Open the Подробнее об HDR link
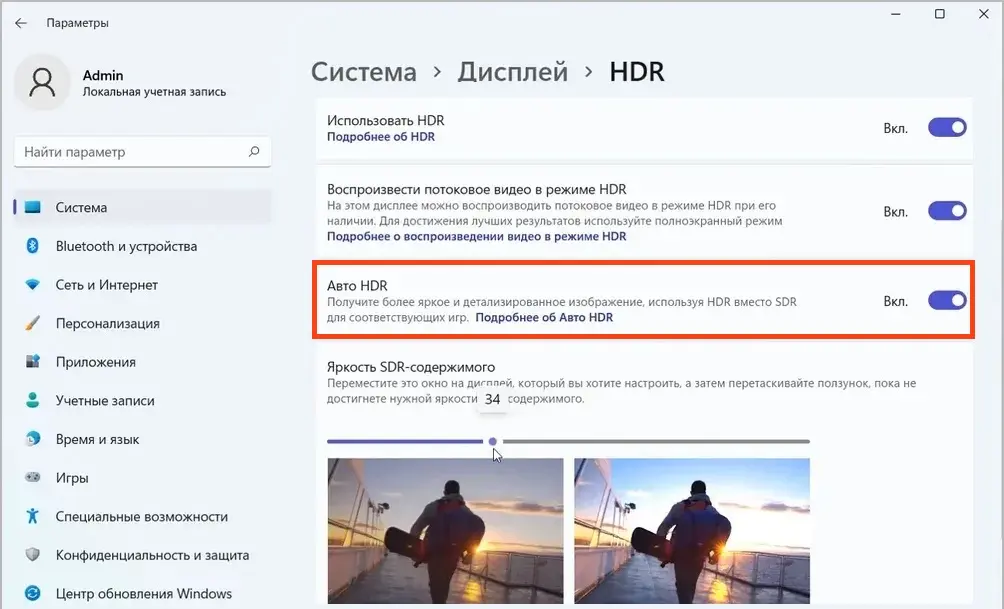This screenshot has height=609, width=1004. click(x=381, y=137)
